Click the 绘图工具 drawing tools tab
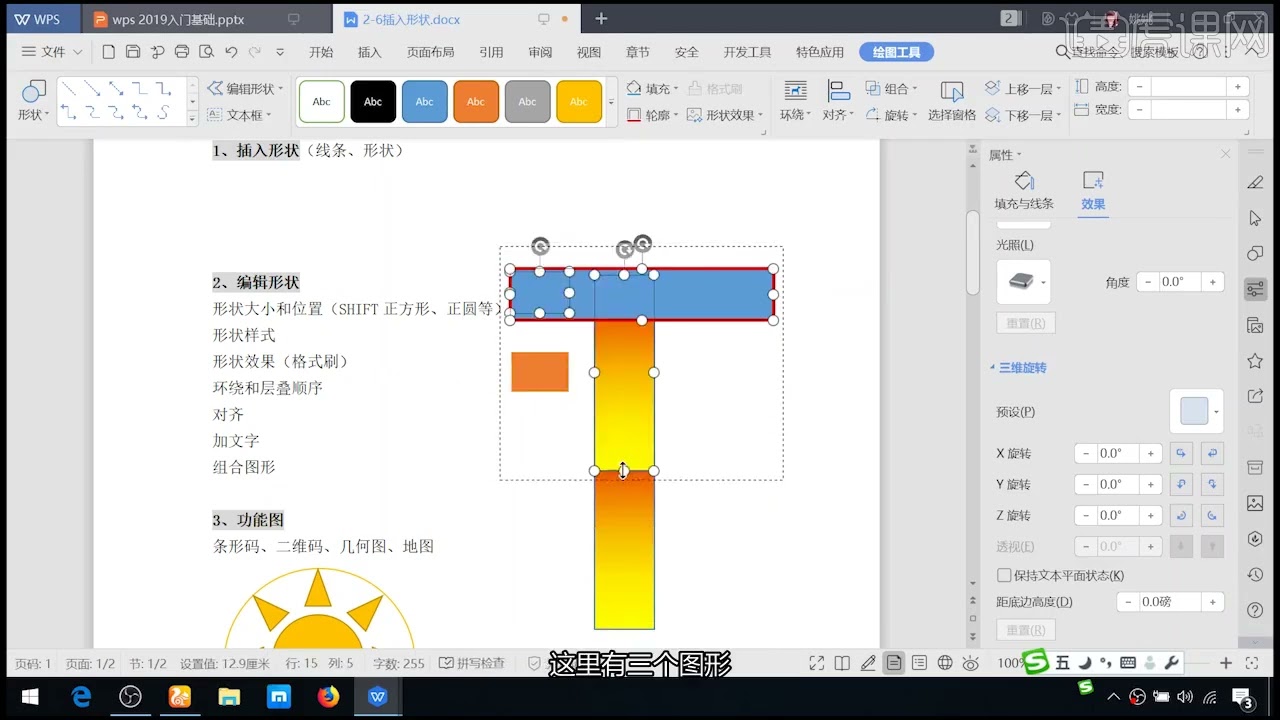Screen dimensions: 1280x720 (x=896, y=52)
